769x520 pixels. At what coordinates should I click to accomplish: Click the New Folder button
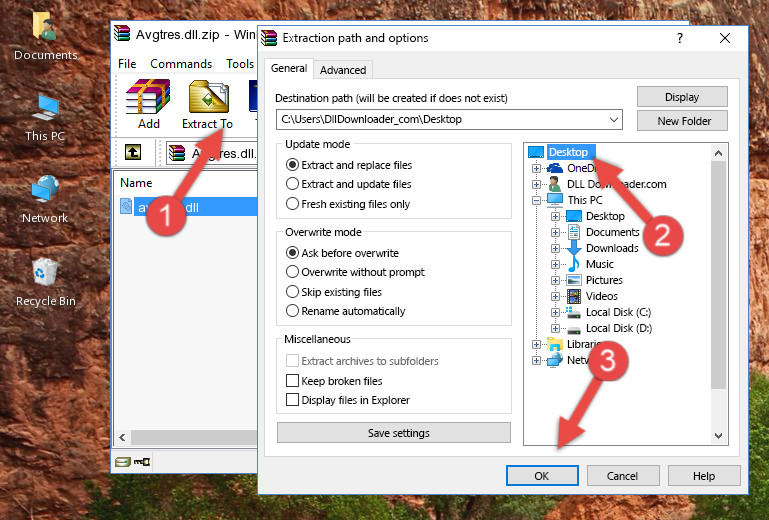pos(682,121)
